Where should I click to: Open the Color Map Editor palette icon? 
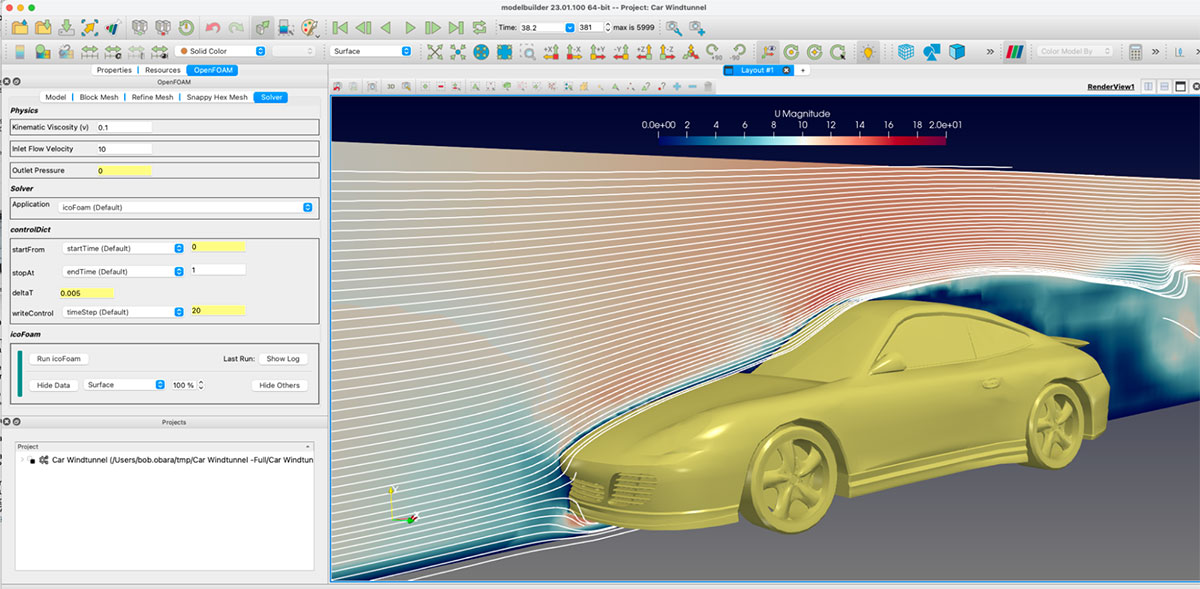(308, 28)
